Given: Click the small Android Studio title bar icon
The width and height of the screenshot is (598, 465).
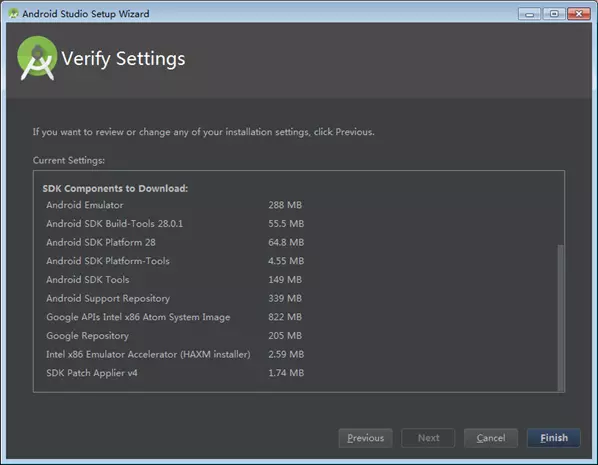Looking at the screenshot, I should coord(13,14).
